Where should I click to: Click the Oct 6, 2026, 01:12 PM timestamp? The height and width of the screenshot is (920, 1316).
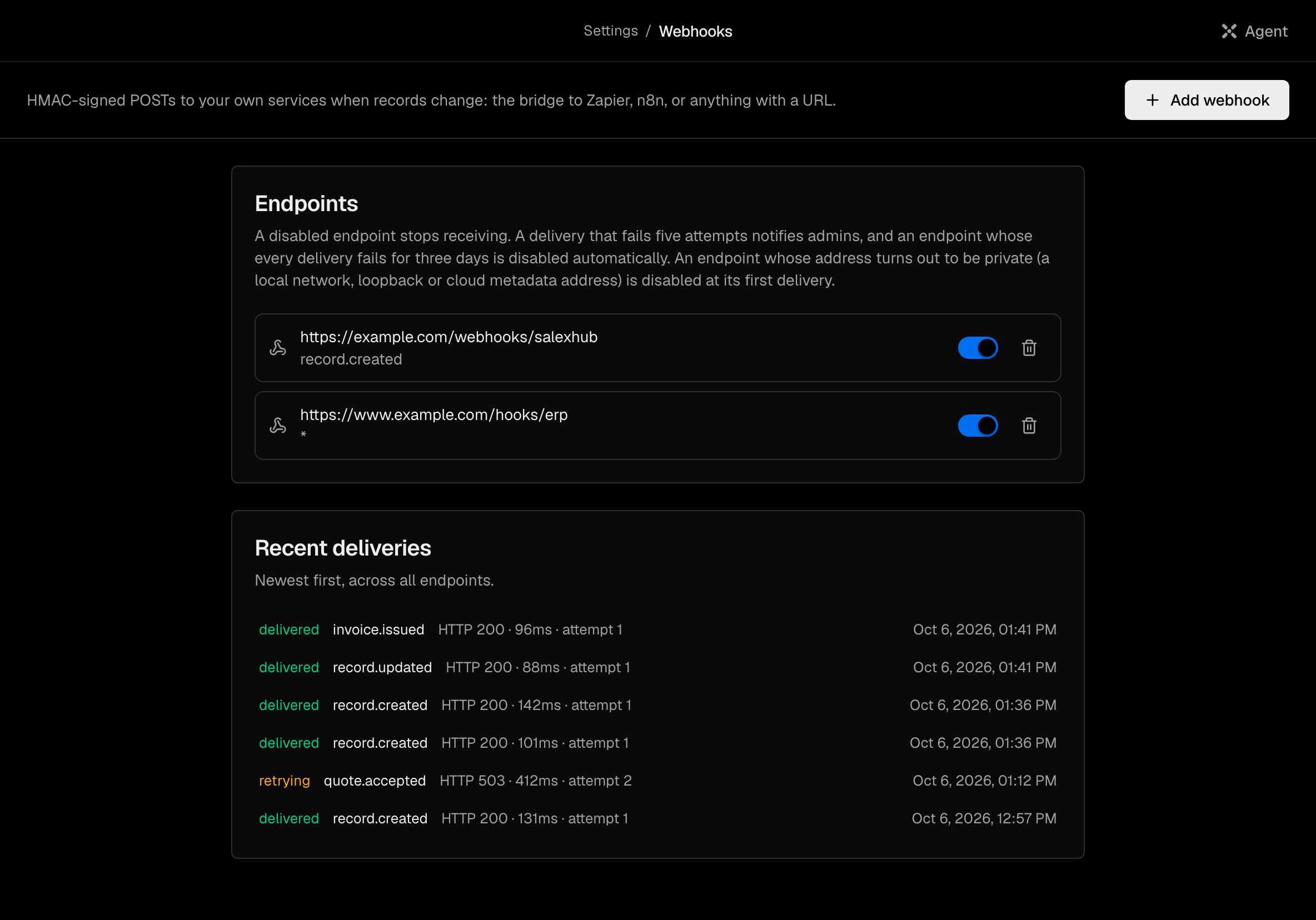(984, 781)
